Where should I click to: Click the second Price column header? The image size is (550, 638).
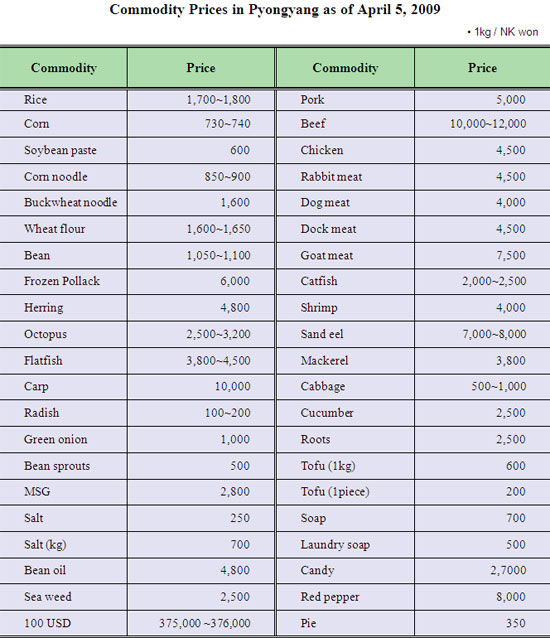[x=482, y=68]
